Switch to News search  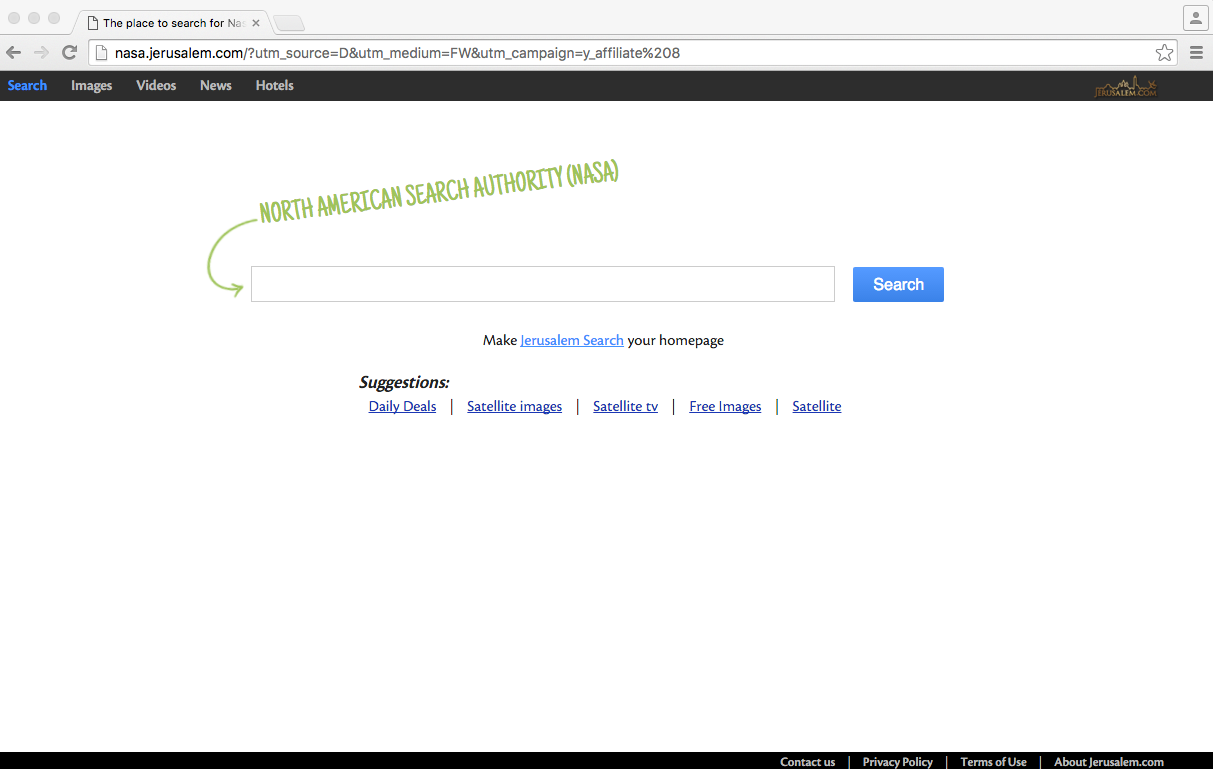(x=216, y=86)
